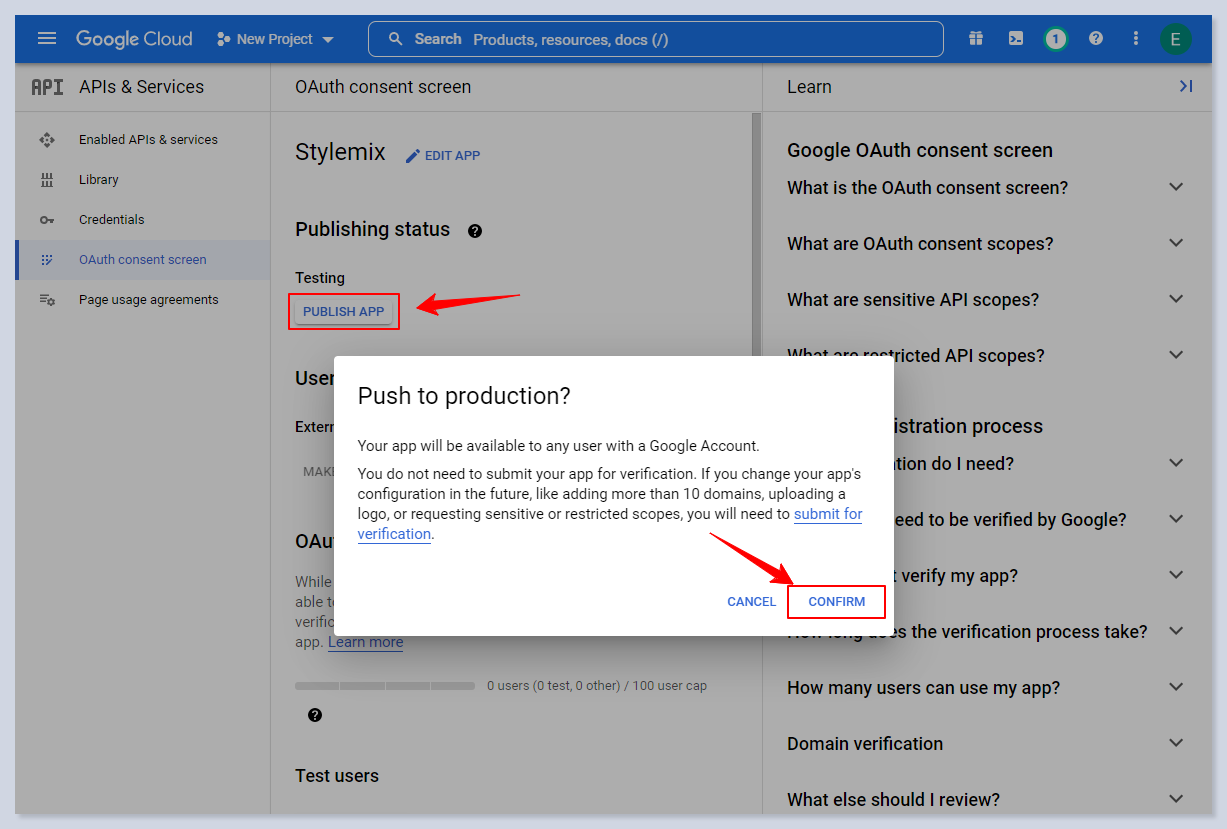Screen dimensions: 1227x829
Task: Select OAuth consent screen menu item
Action: [x=143, y=260]
